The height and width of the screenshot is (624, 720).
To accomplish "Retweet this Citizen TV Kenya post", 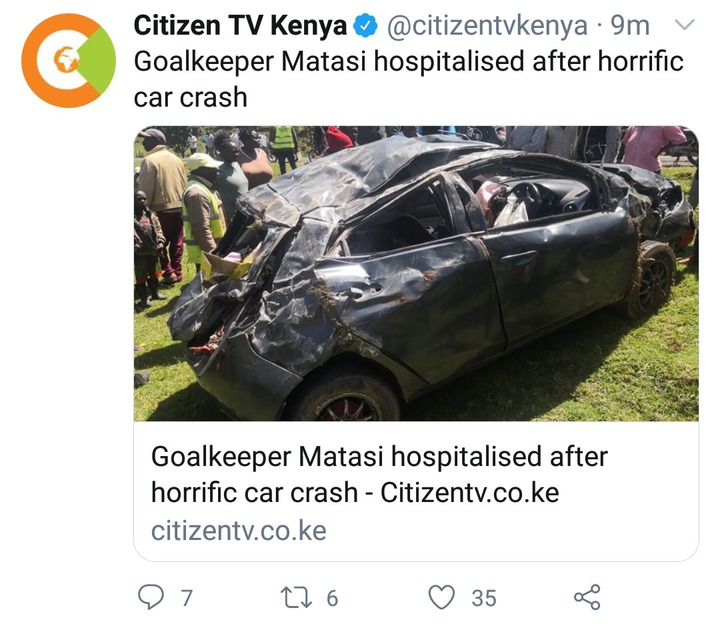I will [x=296, y=597].
